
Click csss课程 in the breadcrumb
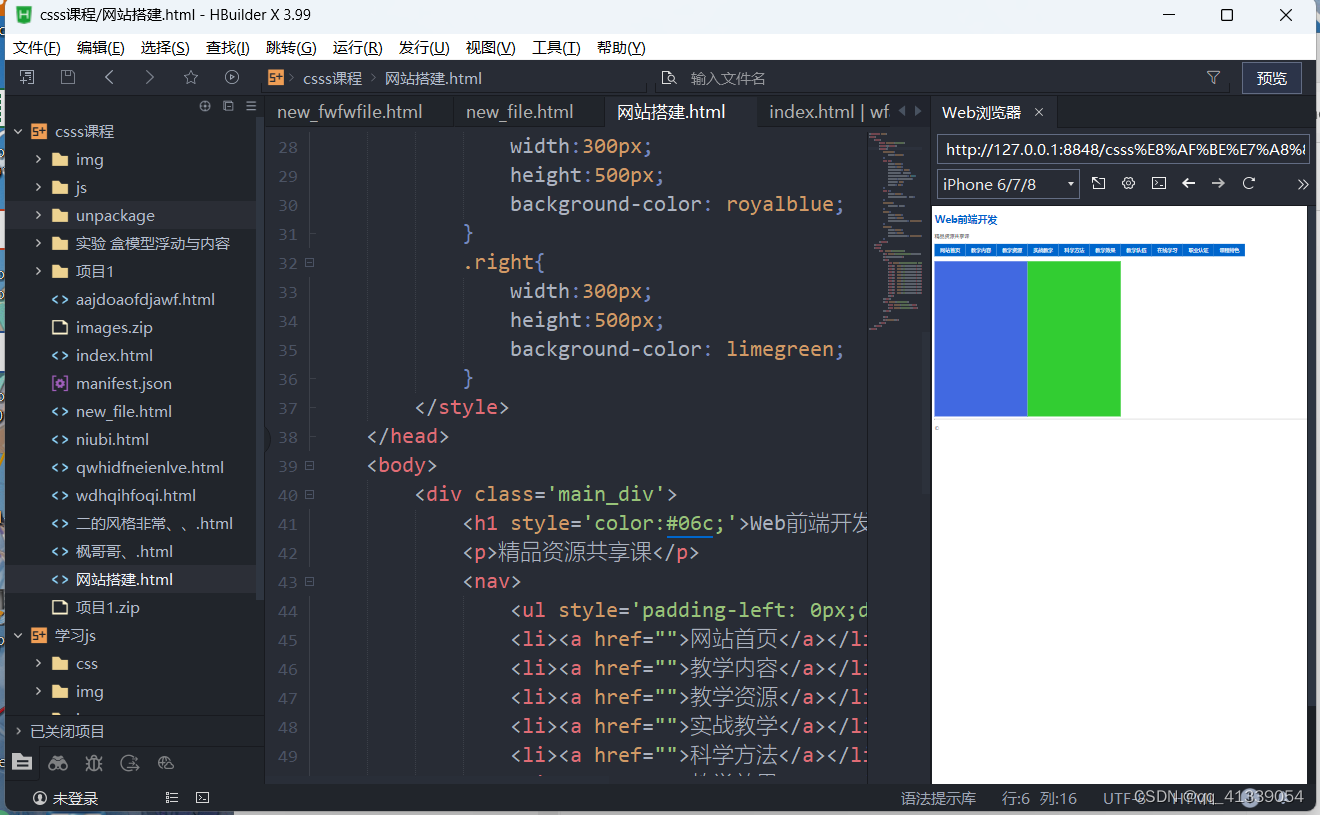point(333,78)
